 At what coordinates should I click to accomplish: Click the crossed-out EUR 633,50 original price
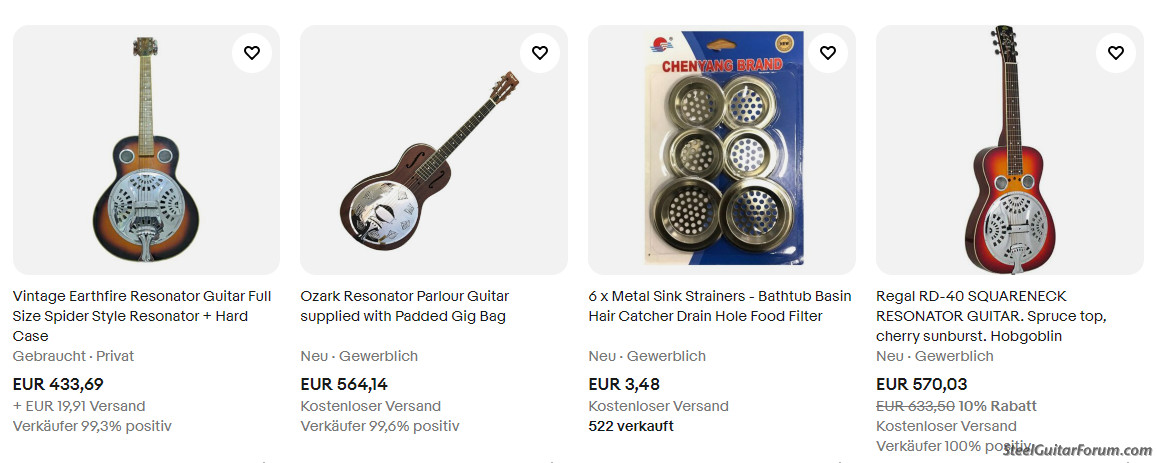point(914,406)
